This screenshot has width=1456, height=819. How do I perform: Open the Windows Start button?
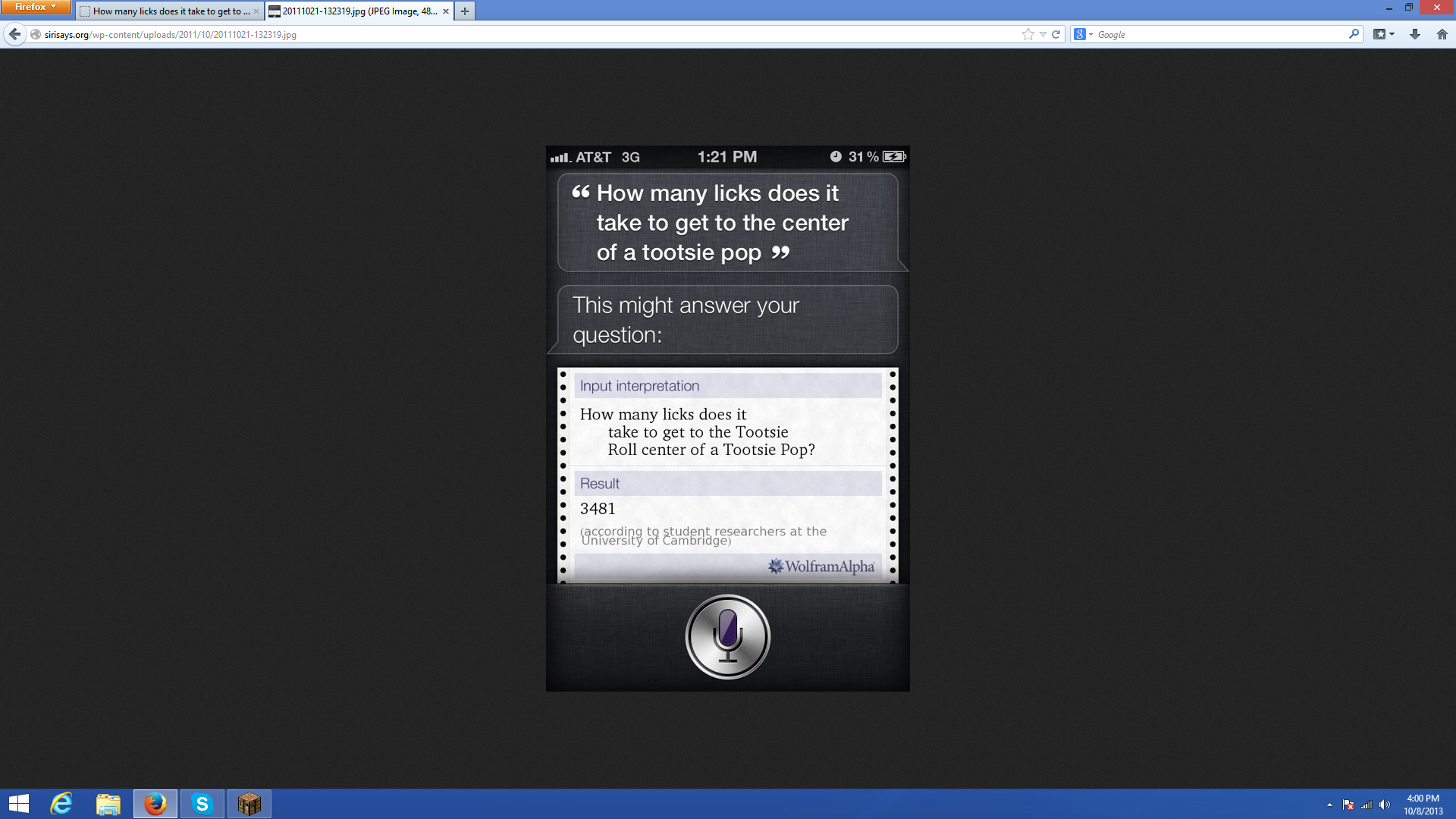[19, 804]
